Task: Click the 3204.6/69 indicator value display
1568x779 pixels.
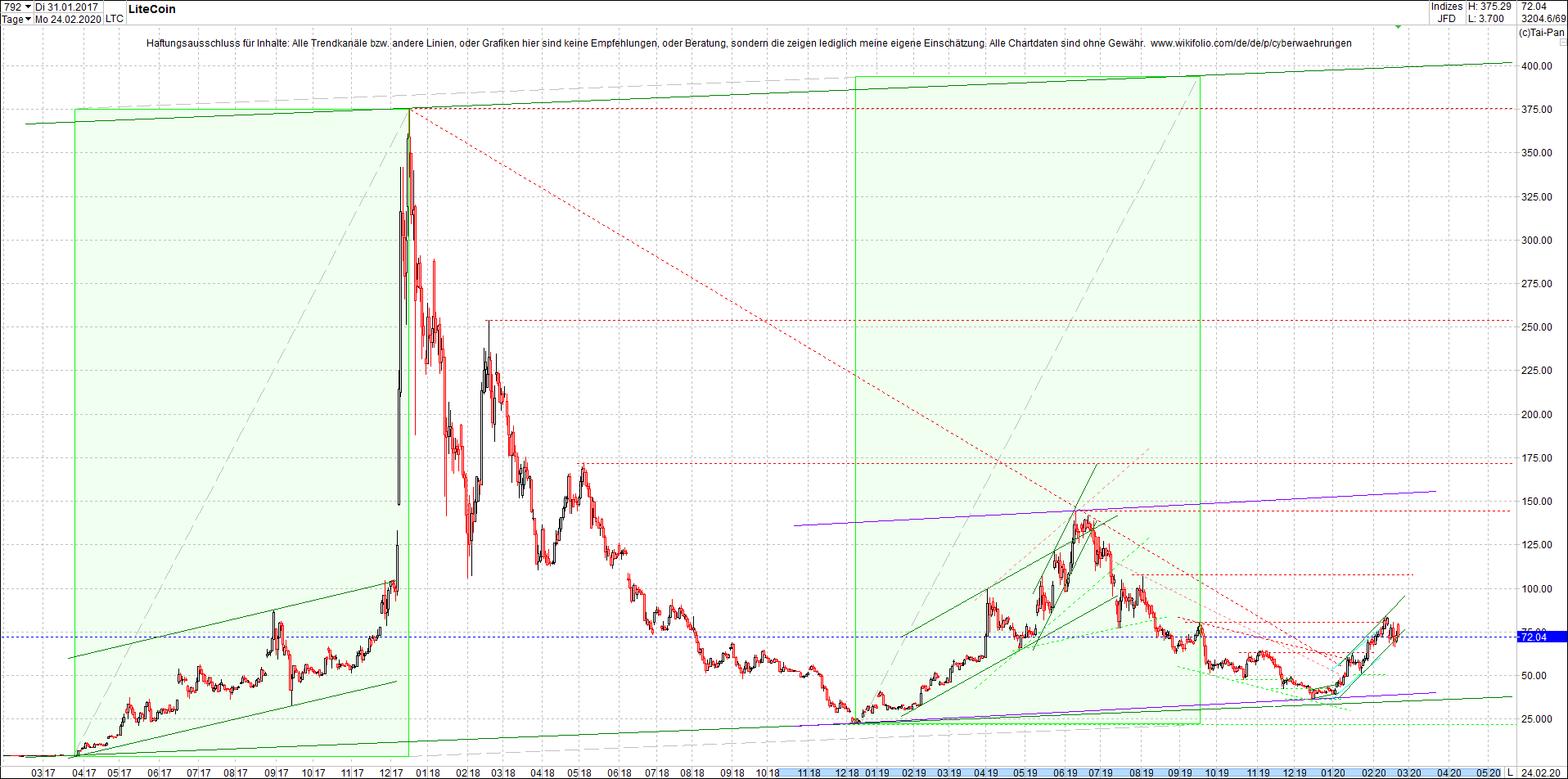Action: (x=1542, y=18)
